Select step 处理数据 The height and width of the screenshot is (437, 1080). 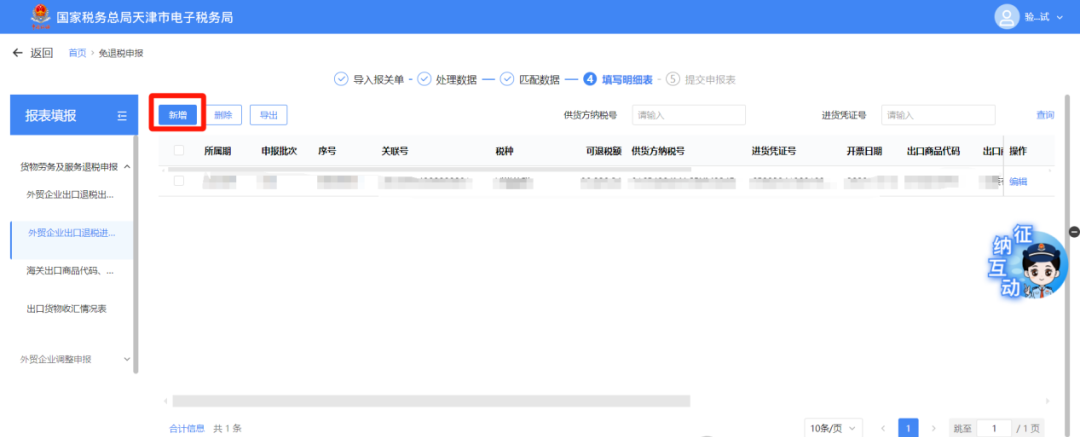(447, 79)
